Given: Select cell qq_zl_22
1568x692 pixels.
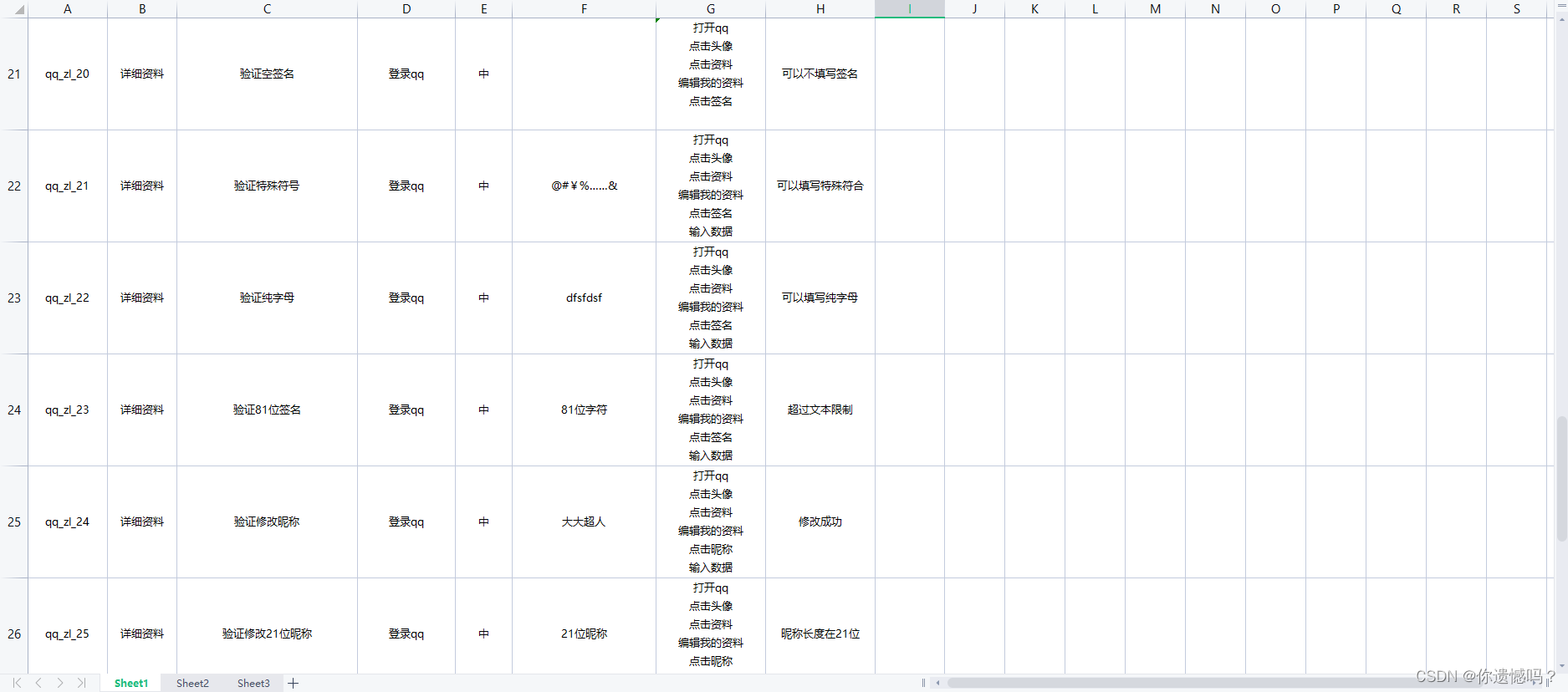Looking at the screenshot, I should (x=68, y=298).
